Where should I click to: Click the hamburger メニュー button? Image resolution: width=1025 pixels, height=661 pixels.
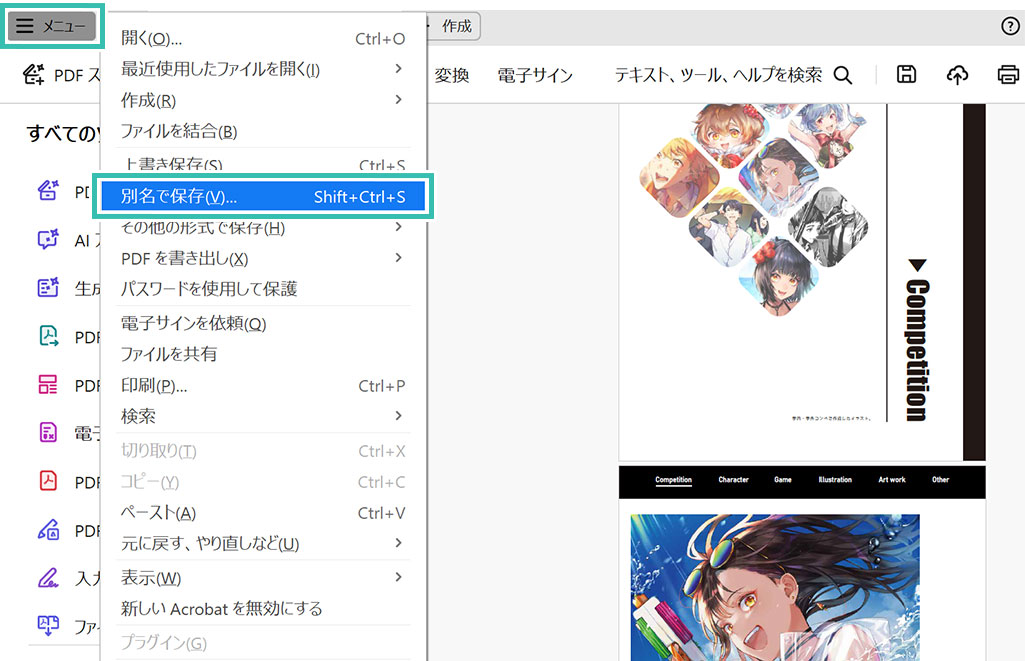[53, 27]
